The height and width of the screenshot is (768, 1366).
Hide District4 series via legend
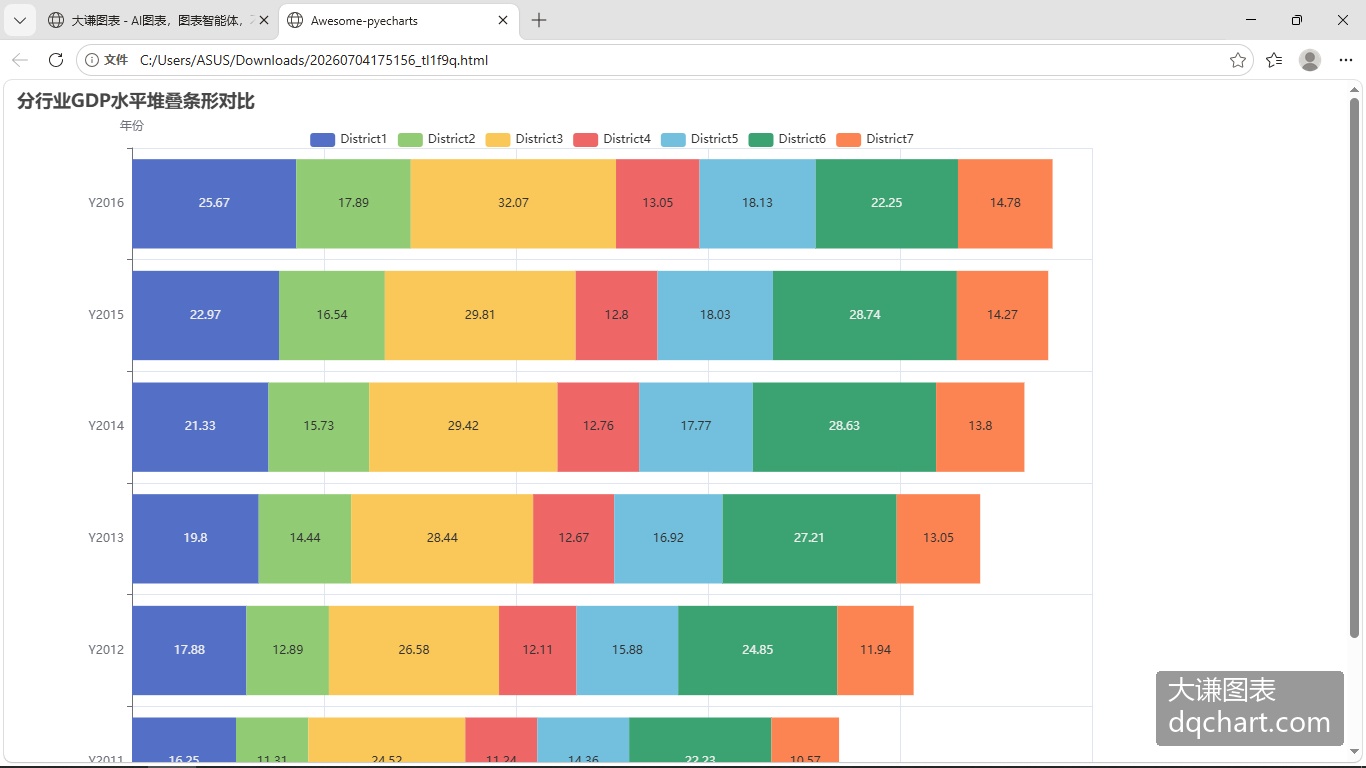(612, 139)
